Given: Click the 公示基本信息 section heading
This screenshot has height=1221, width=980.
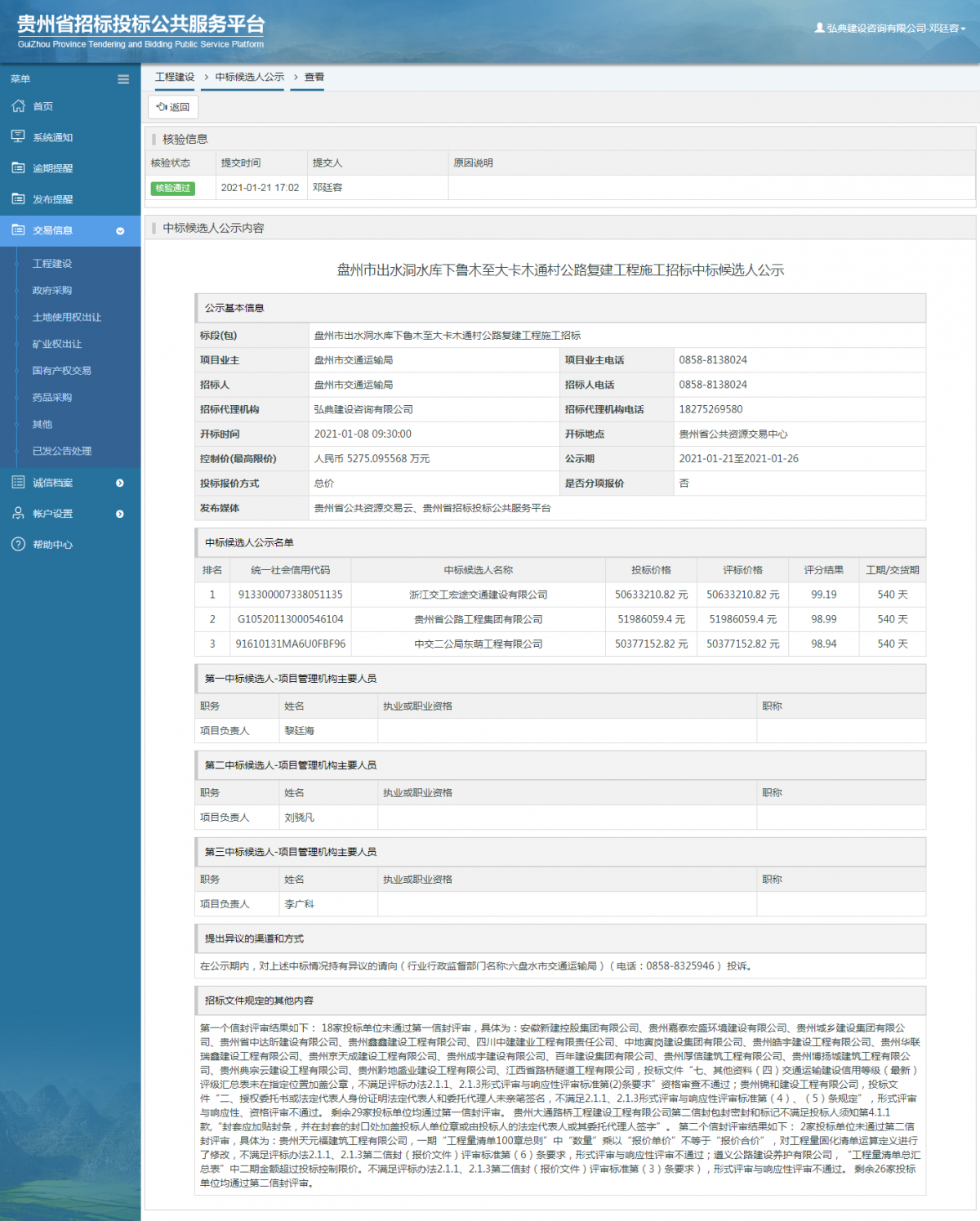Looking at the screenshot, I should 234,308.
